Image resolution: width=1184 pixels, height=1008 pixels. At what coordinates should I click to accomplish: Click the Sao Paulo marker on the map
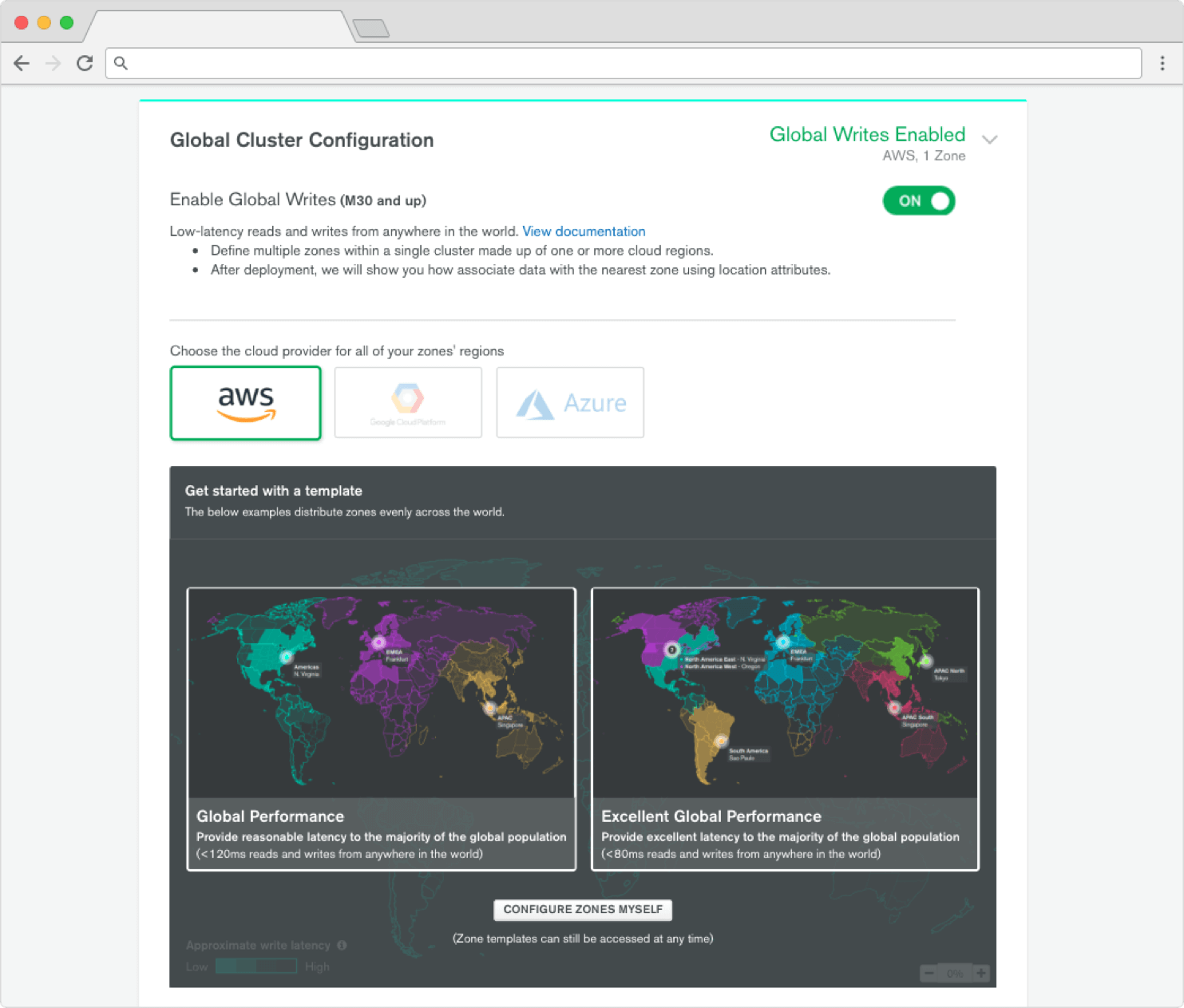pos(721,741)
